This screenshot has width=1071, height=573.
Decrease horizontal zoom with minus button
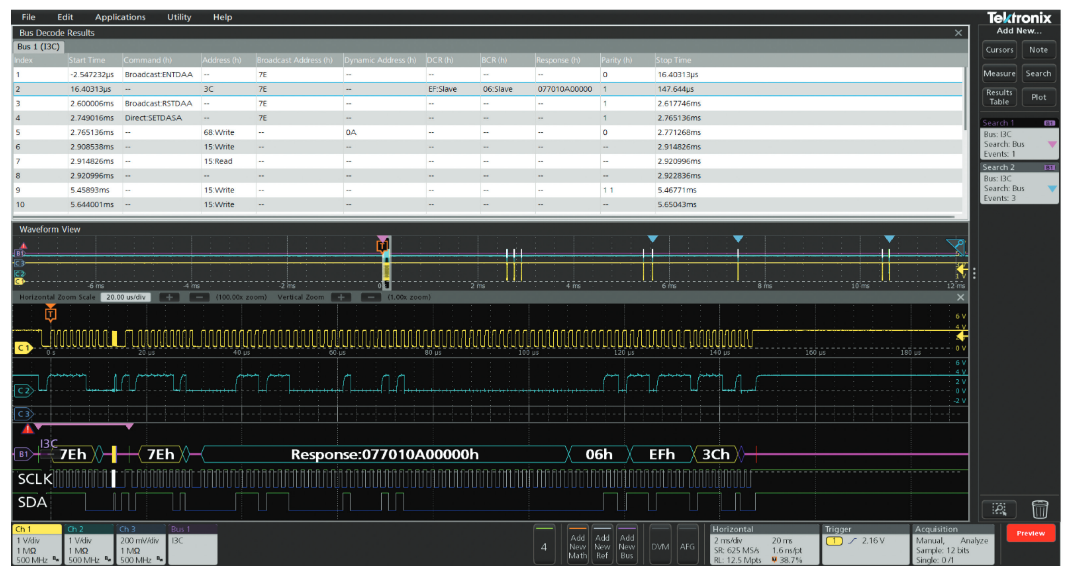pos(199,298)
